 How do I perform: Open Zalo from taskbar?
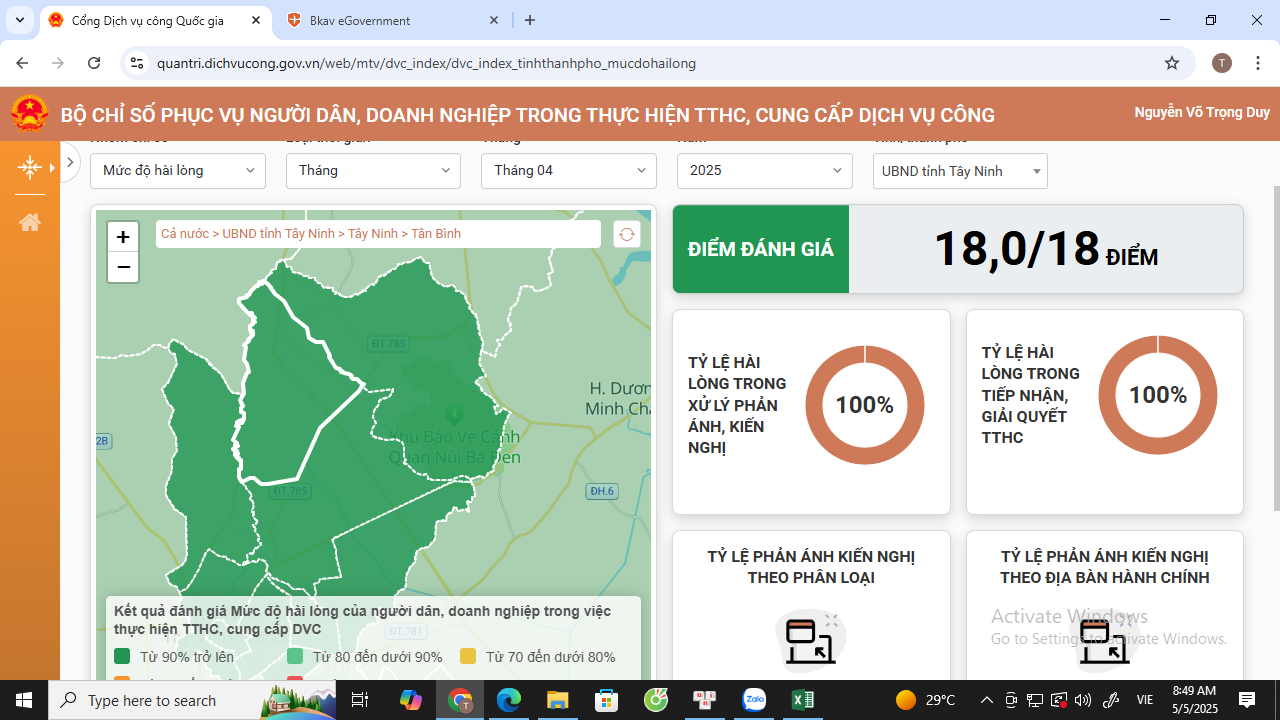pos(754,700)
